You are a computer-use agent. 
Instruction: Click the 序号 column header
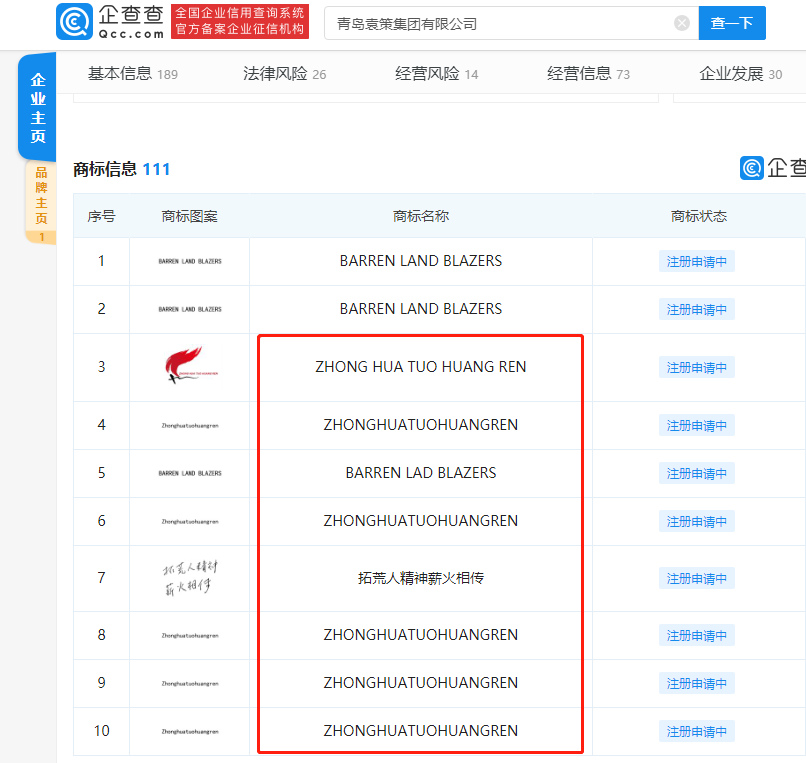tap(101, 216)
